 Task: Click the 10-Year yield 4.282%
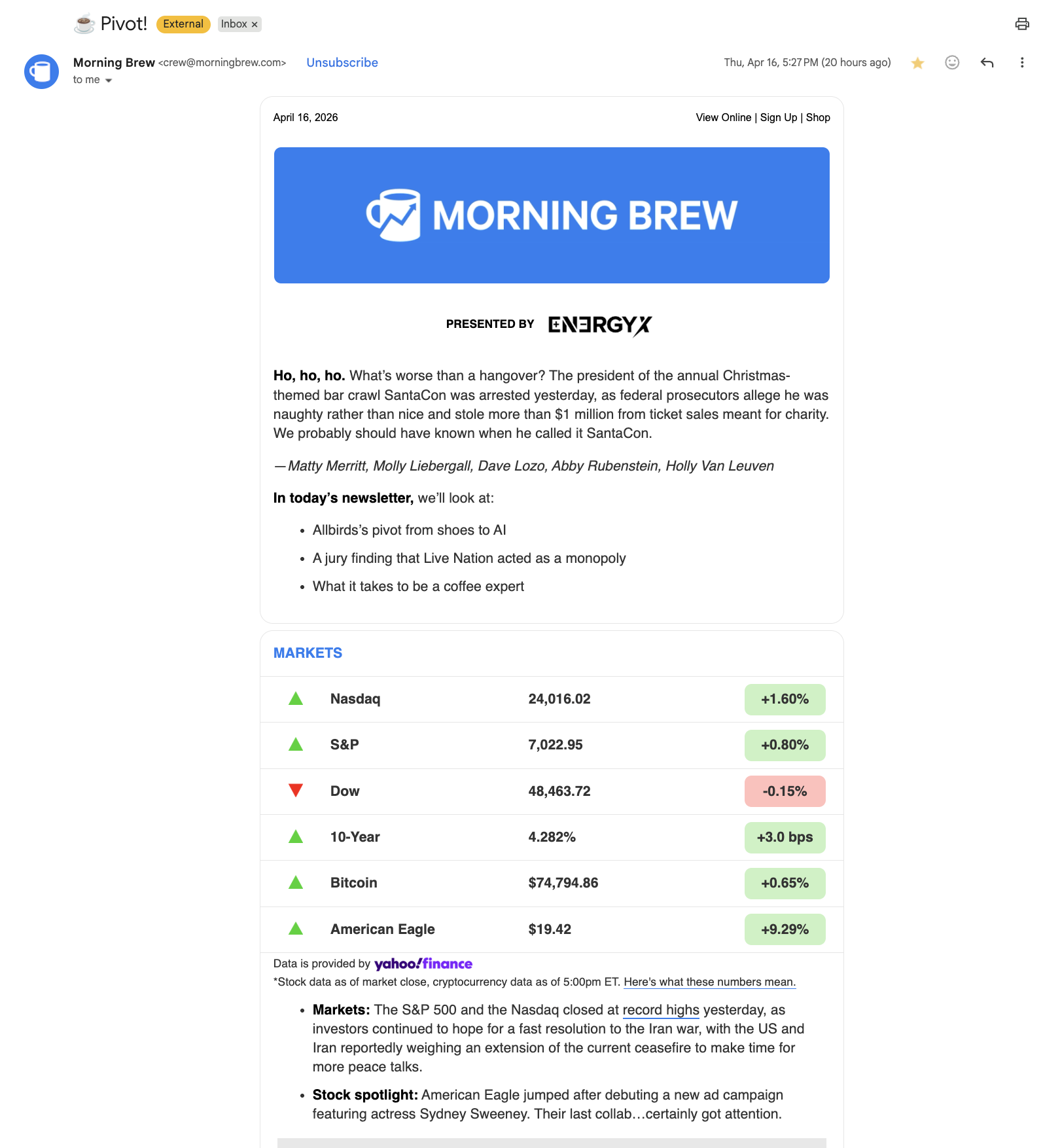coord(552,837)
